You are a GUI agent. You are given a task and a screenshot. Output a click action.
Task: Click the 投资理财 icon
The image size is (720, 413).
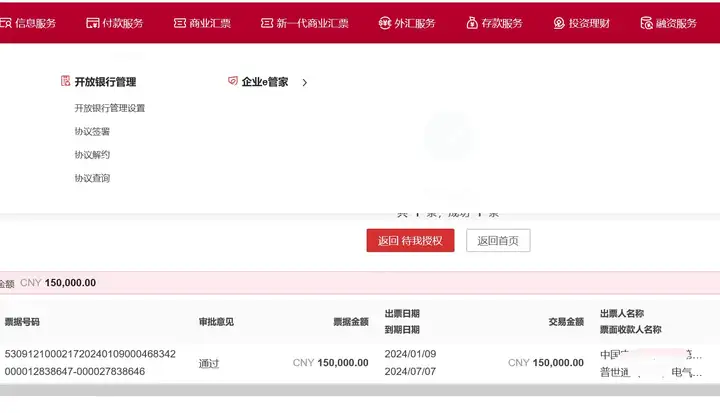(x=559, y=23)
